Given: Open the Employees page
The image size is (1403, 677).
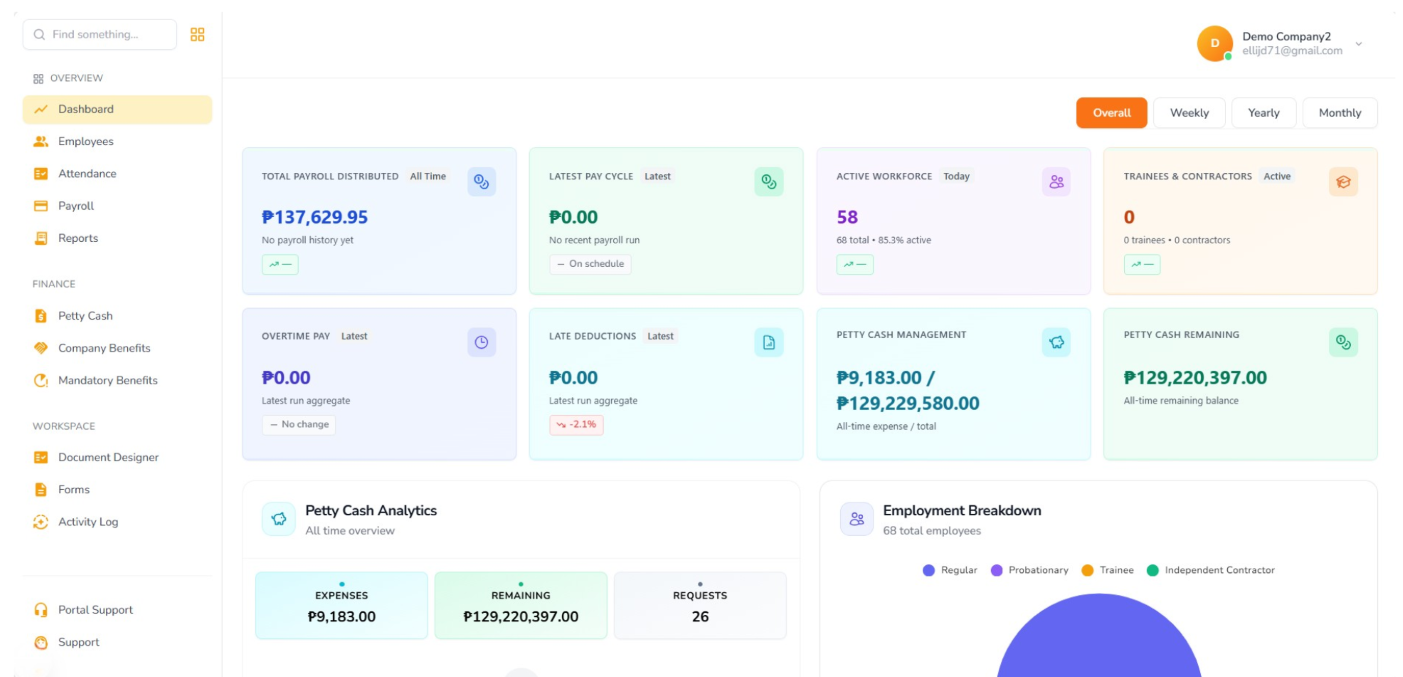Looking at the screenshot, I should coord(117,141).
